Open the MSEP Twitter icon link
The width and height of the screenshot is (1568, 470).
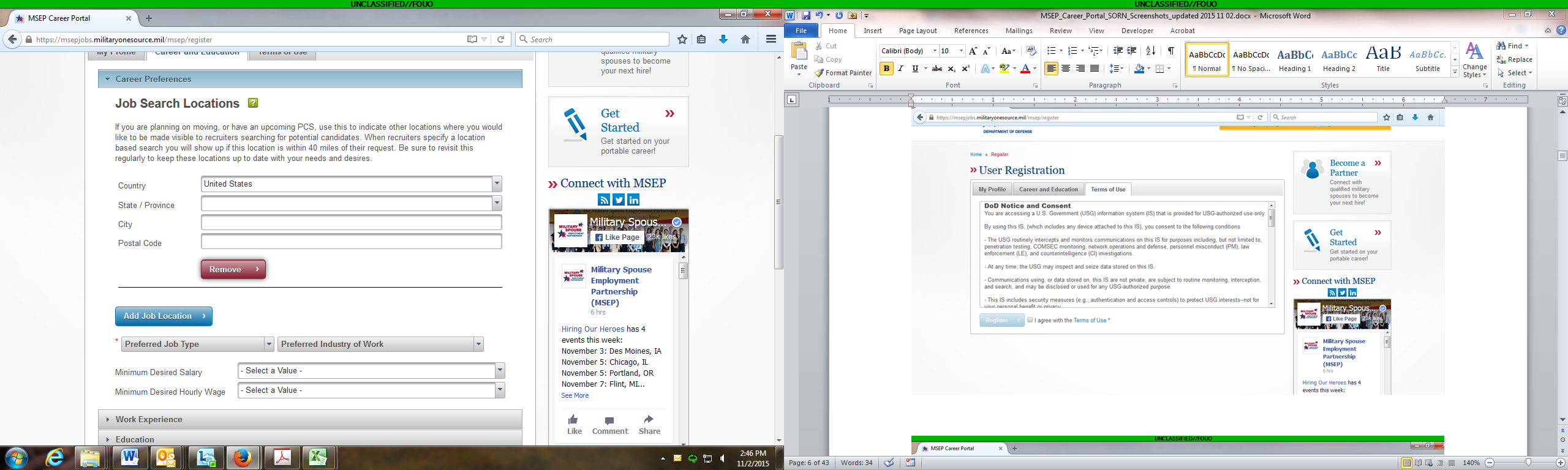tap(619, 200)
